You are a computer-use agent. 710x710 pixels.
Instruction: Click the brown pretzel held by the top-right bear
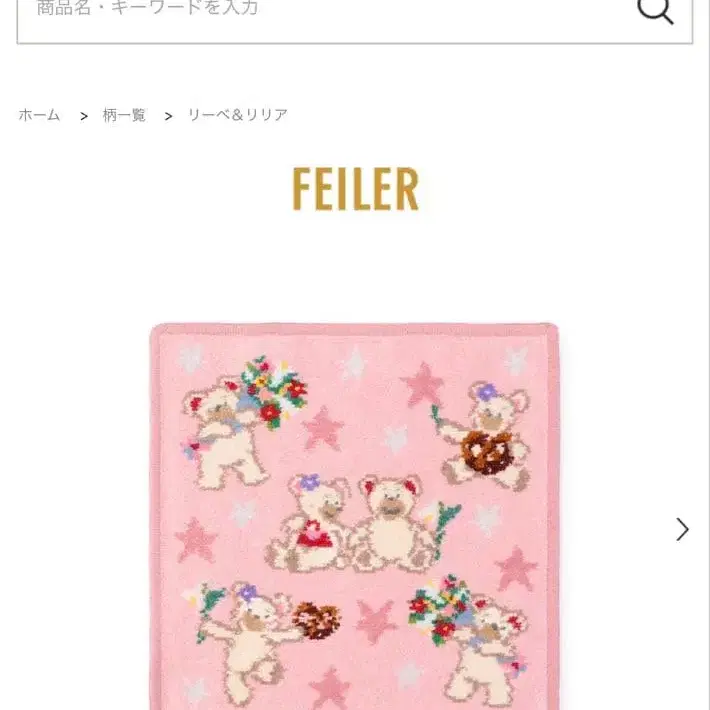click(487, 452)
